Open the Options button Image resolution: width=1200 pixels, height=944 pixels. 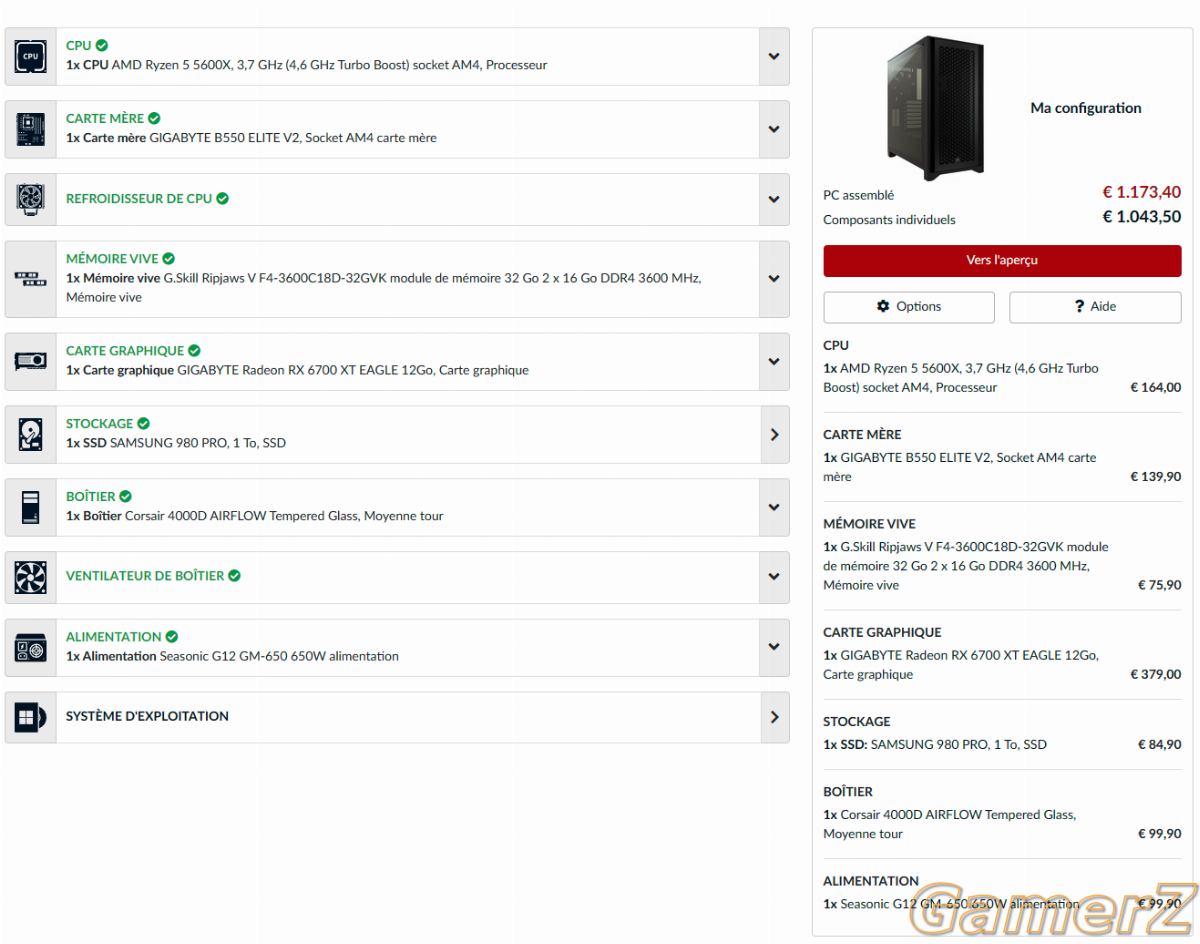coord(909,307)
